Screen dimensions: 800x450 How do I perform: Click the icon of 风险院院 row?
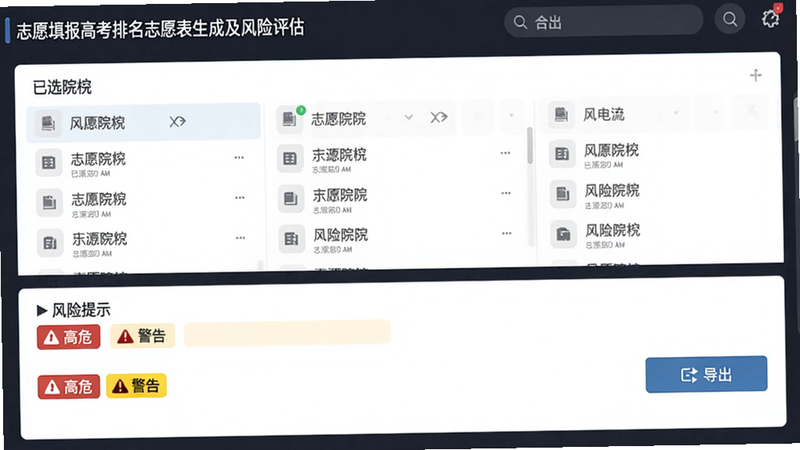point(291,238)
